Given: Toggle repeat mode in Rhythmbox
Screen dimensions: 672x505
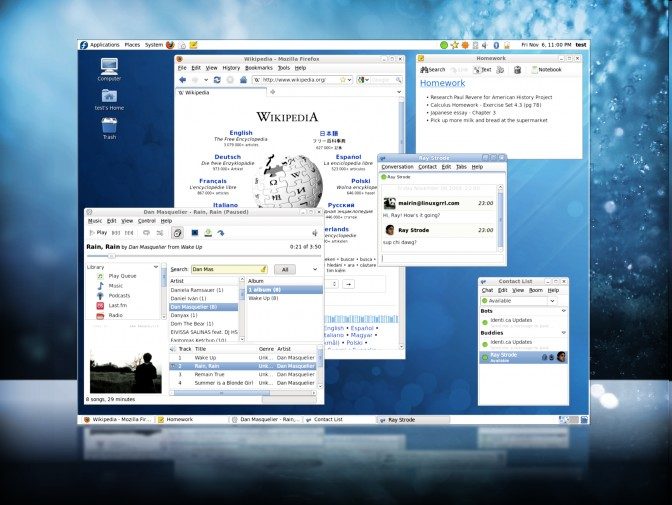Looking at the screenshot, I should click(x=147, y=232).
